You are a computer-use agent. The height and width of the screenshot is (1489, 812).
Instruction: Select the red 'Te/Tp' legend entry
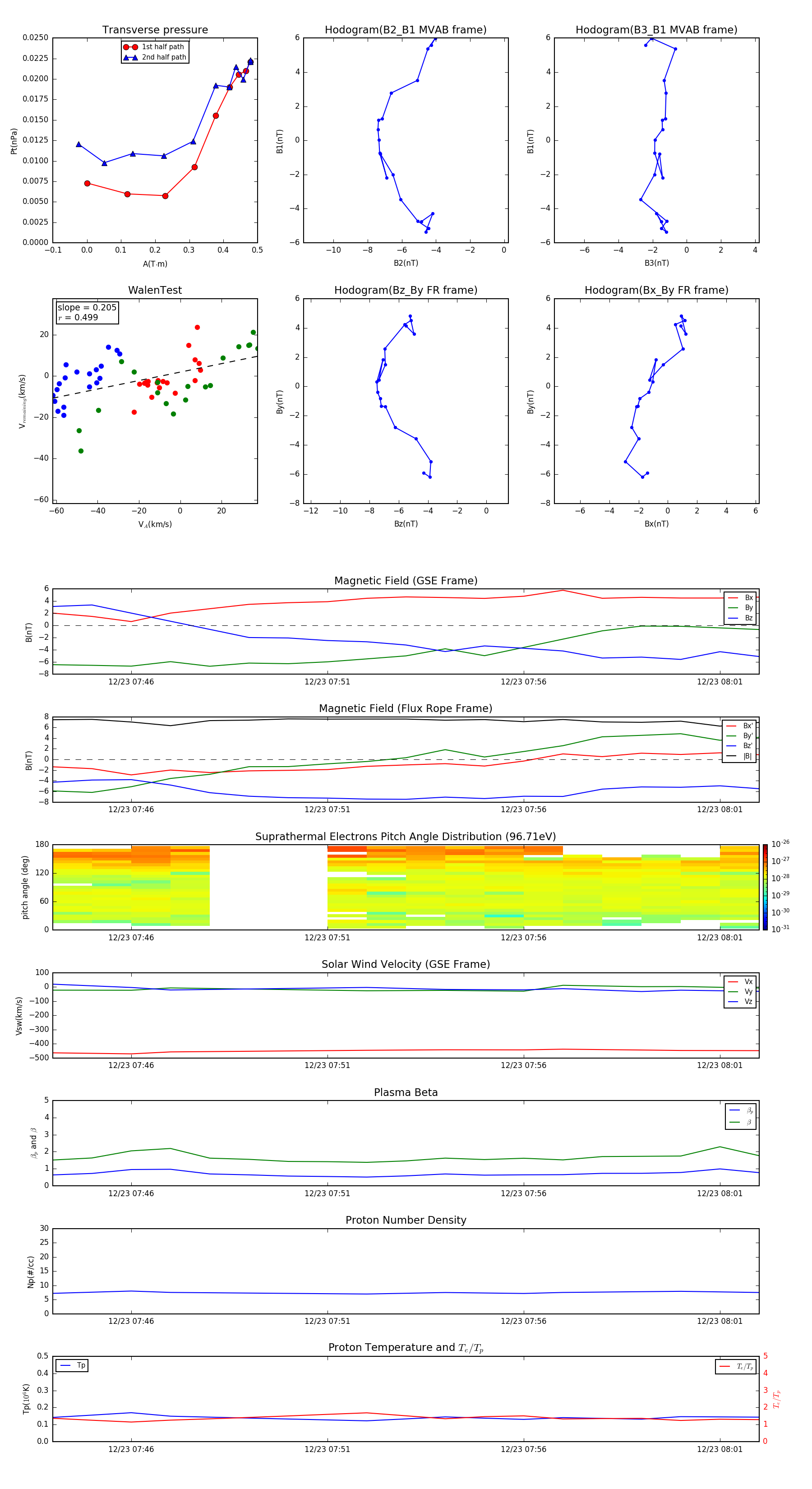736,1366
